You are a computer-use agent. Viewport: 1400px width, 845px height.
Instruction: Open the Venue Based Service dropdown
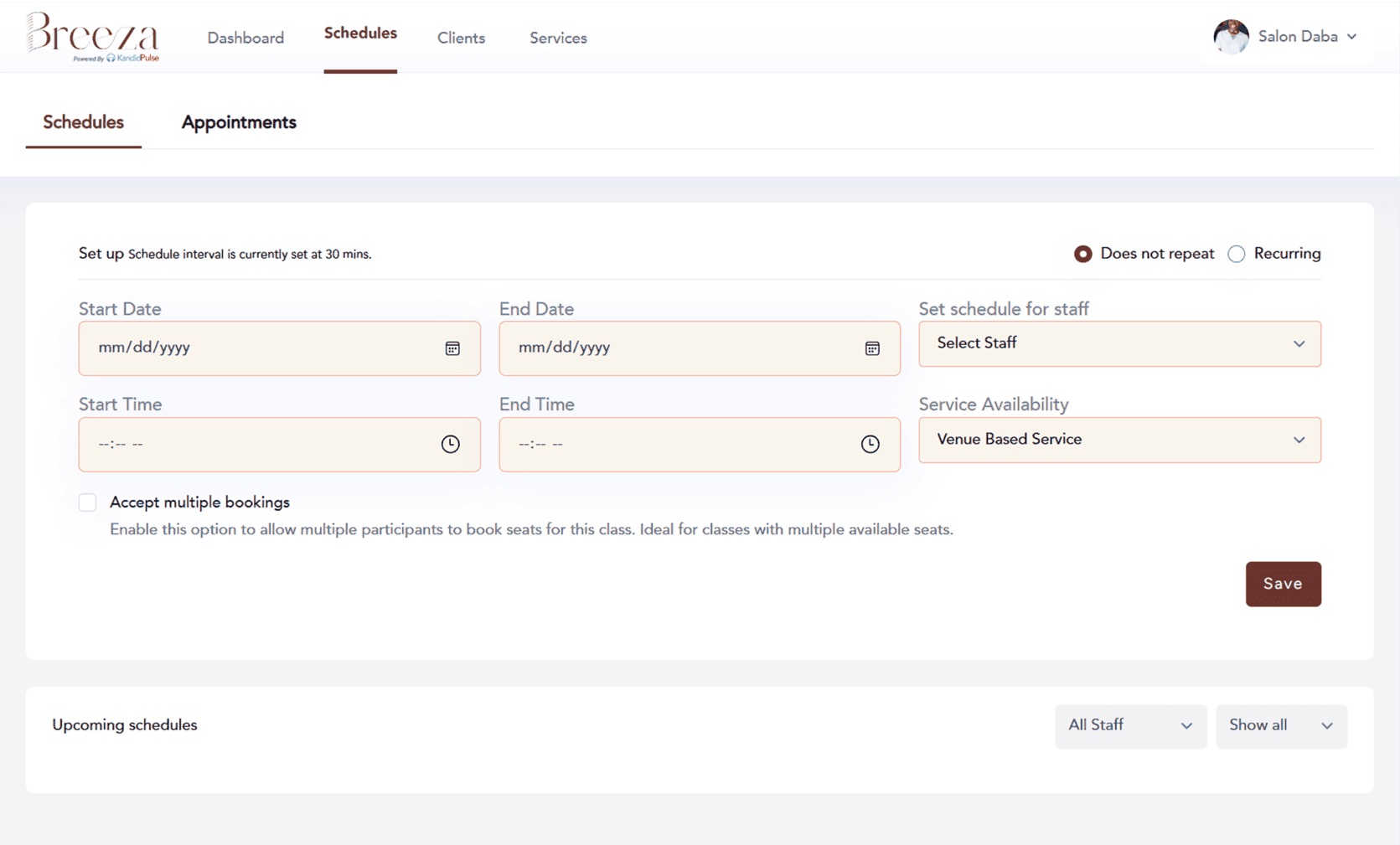click(1119, 440)
